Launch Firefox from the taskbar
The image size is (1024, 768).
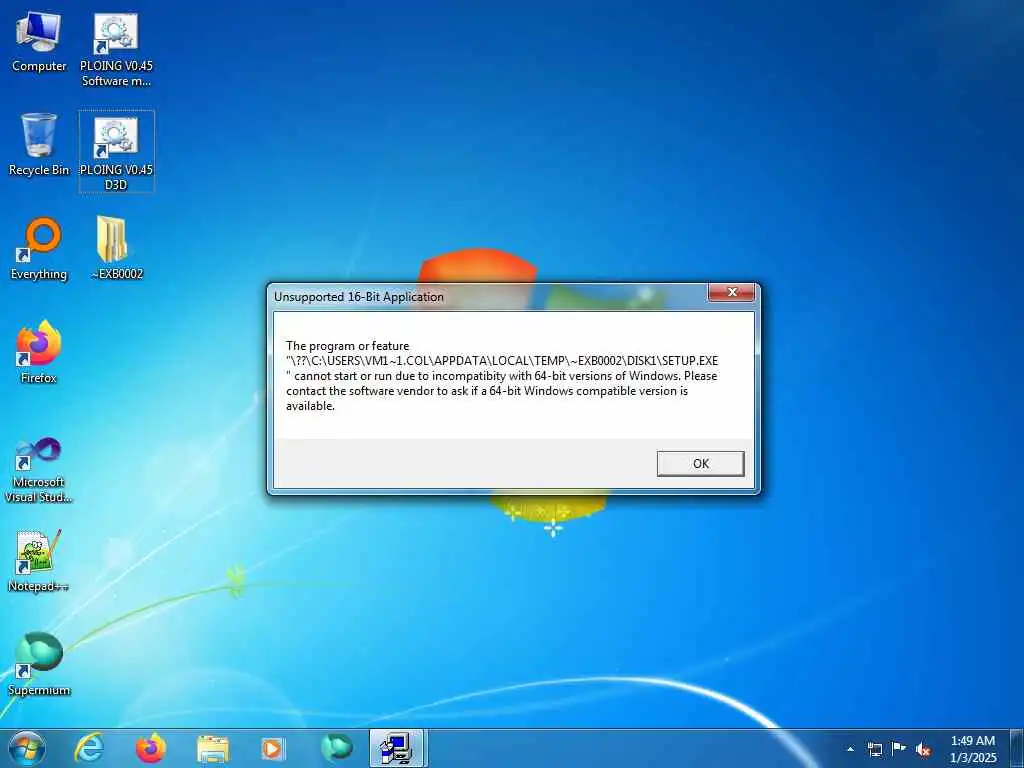pyautogui.click(x=150, y=748)
